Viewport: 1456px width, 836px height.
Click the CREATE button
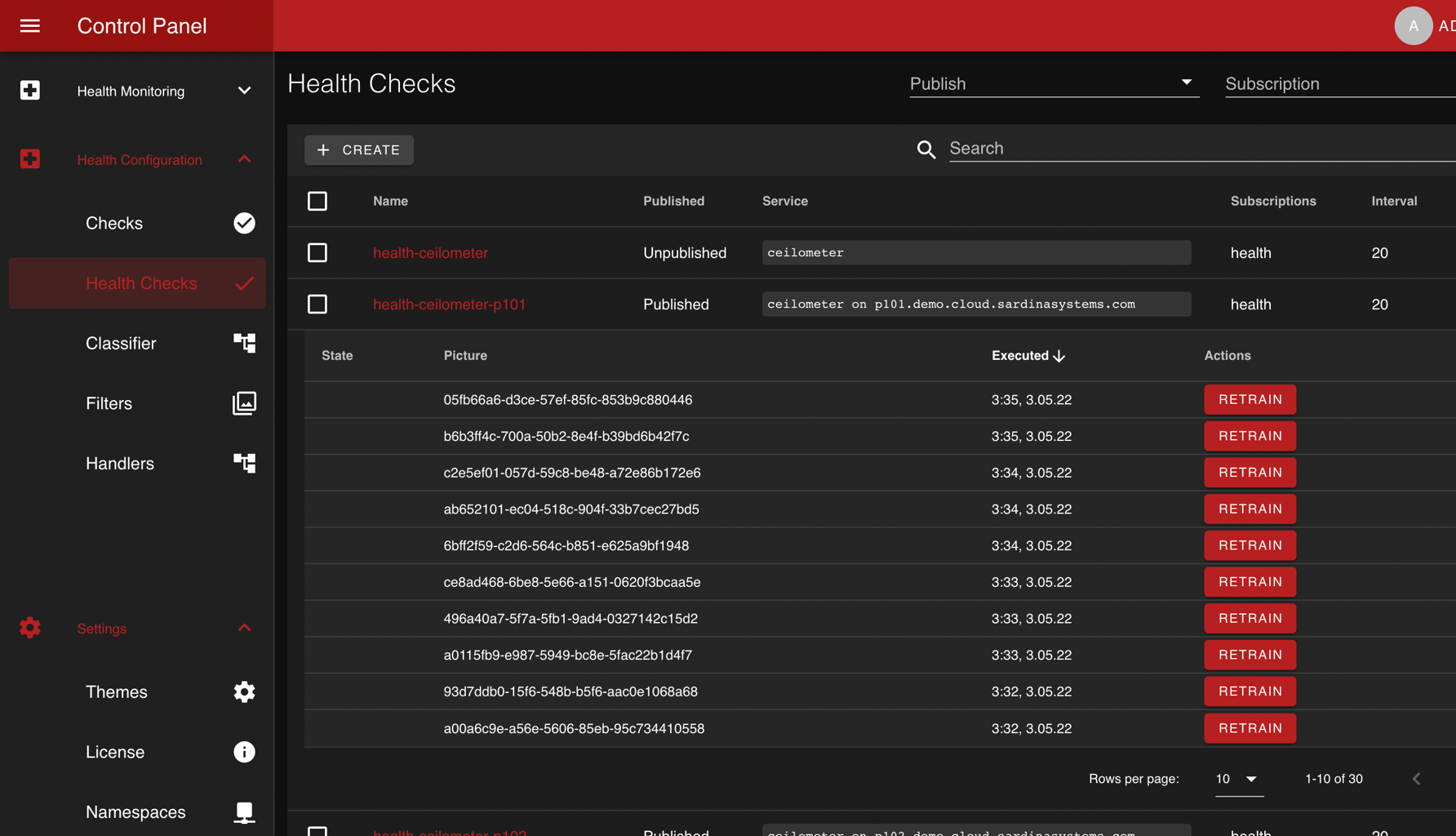pos(359,150)
